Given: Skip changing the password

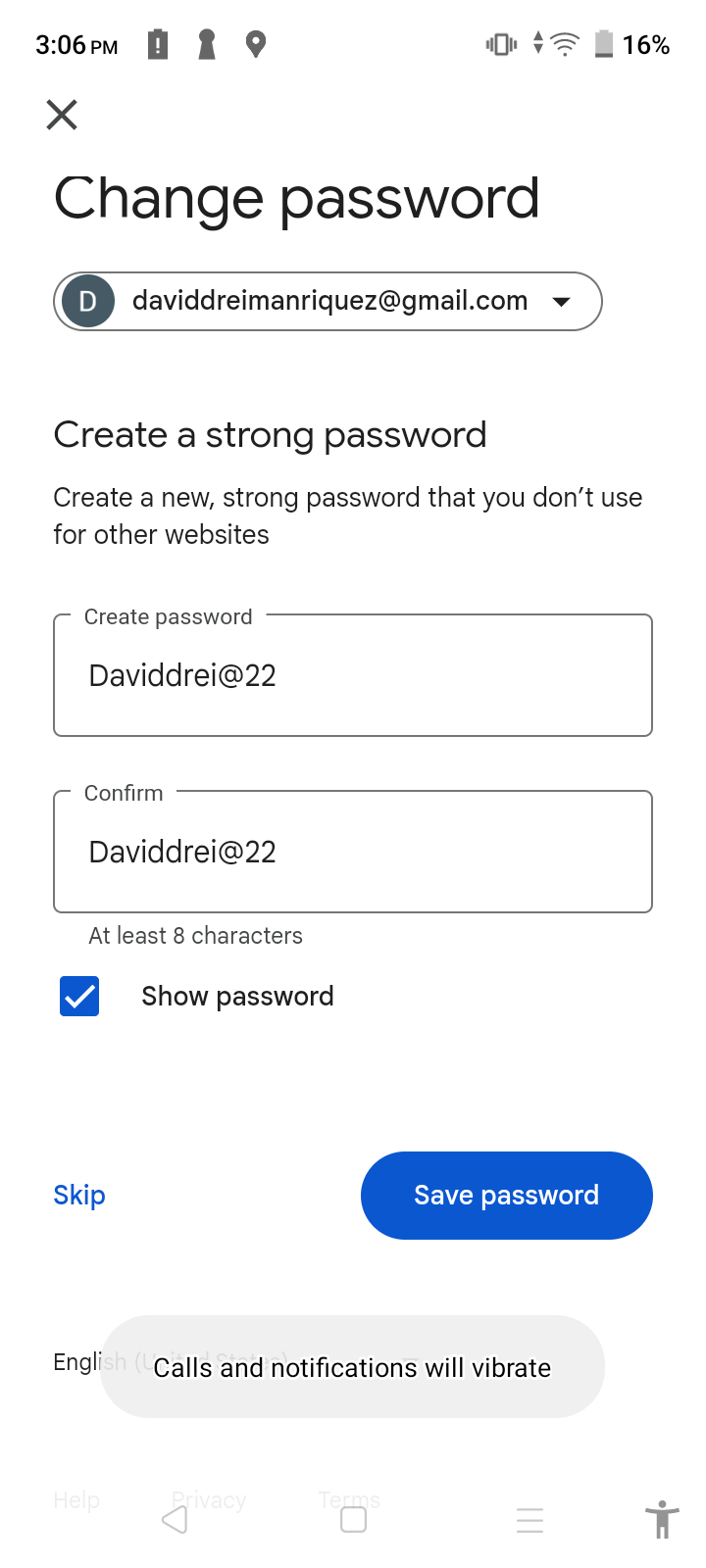Looking at the screenshot, I should pos(79,1196).
